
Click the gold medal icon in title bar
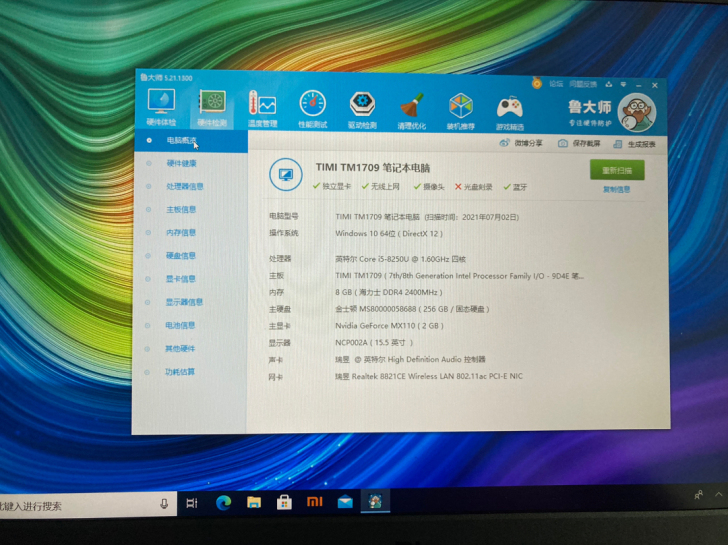coord(537,83)
